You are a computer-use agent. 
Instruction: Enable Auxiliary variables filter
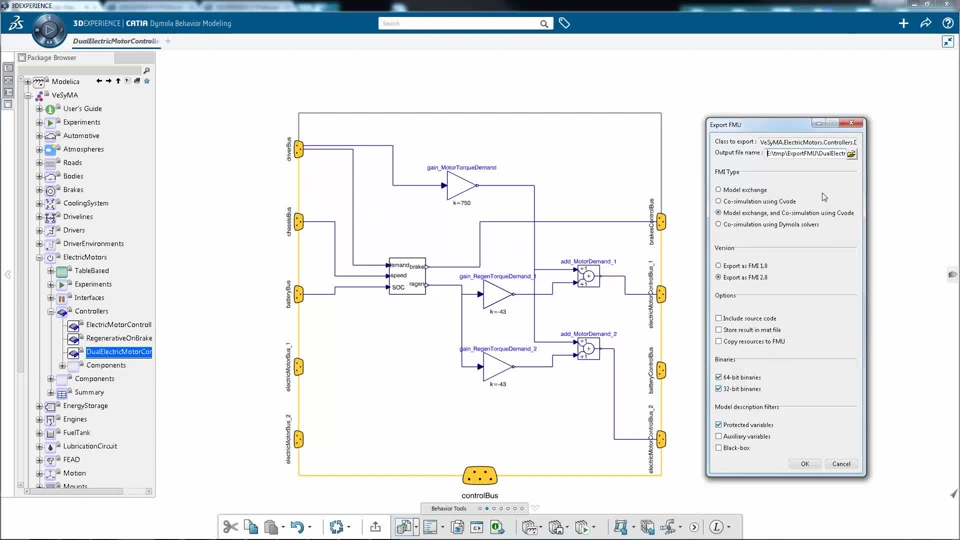tap(718, 437)
